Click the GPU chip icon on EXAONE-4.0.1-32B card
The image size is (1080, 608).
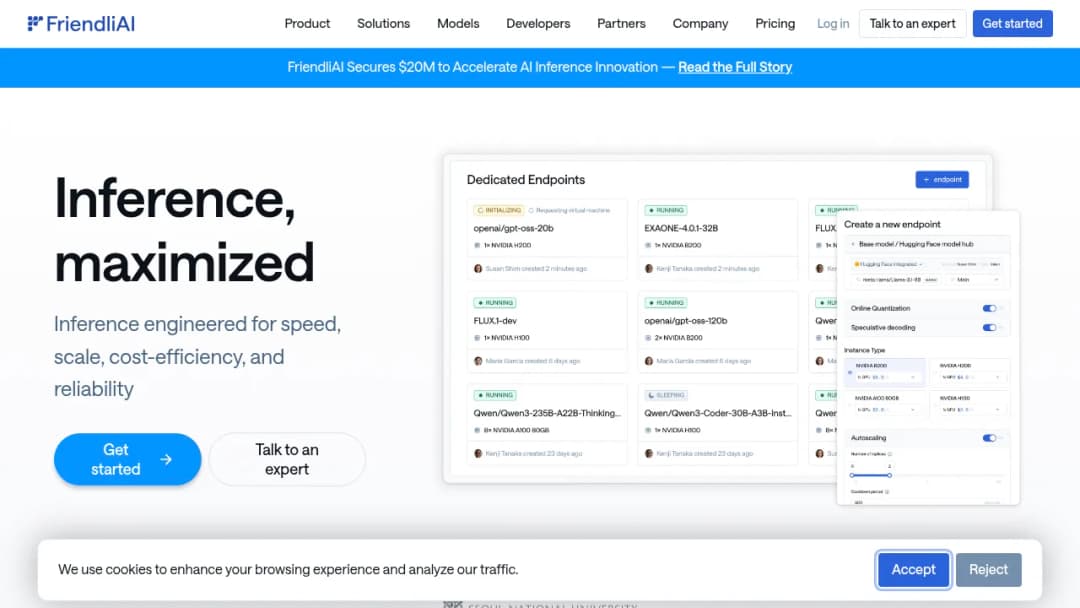pos(647,245)
